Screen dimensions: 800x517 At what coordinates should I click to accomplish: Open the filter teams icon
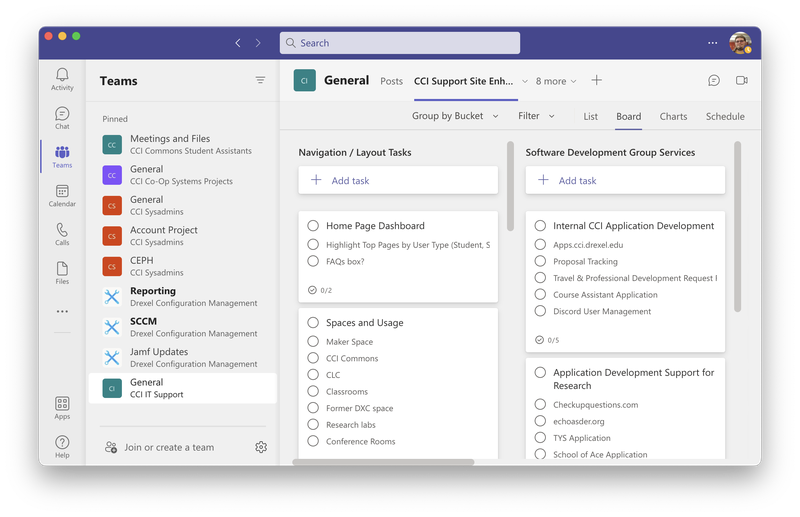(260, 80)
